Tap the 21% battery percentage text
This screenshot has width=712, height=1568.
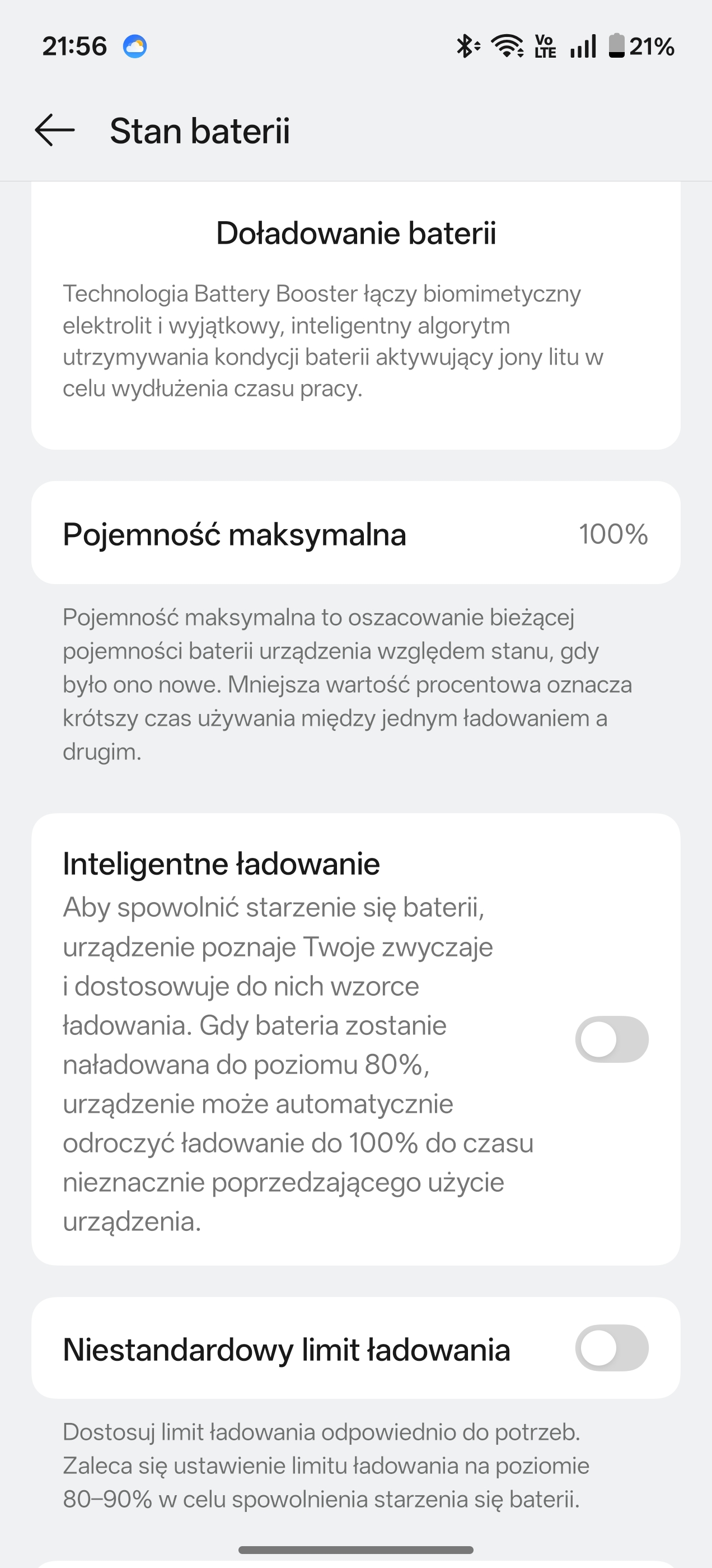pos(652,46)
